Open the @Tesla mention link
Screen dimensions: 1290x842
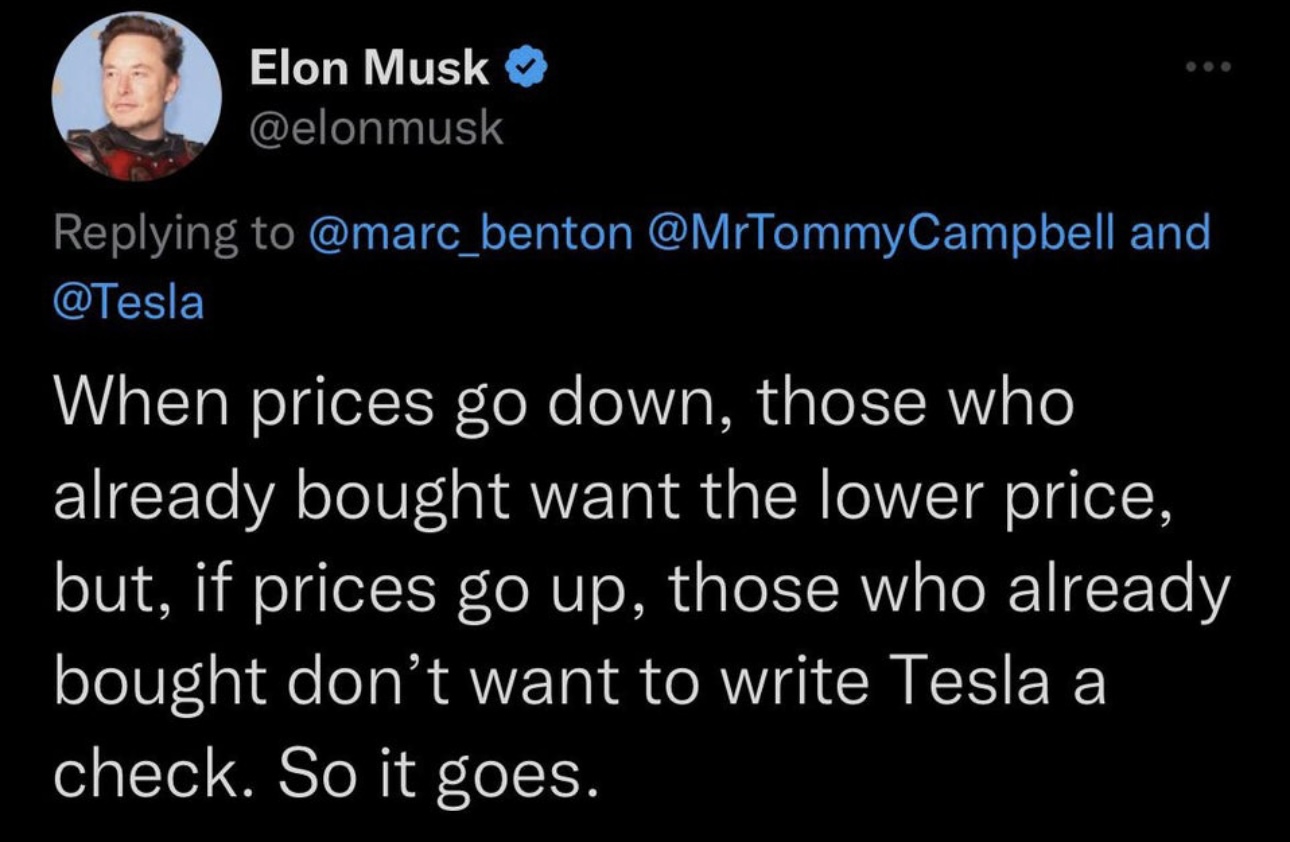pyautogui.click(x=128, y=301)
